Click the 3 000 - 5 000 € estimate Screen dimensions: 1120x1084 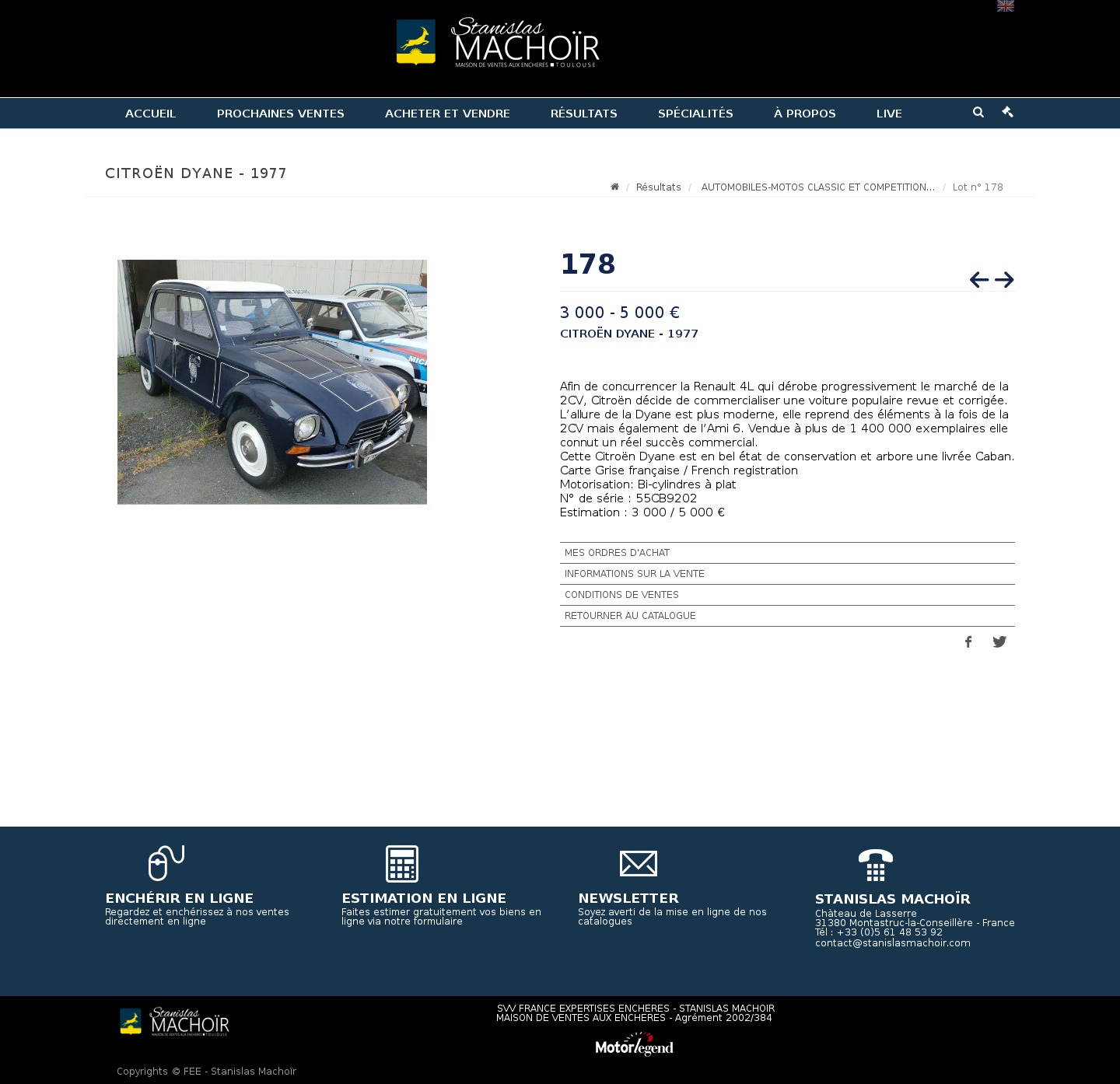(x=620, y=313)
